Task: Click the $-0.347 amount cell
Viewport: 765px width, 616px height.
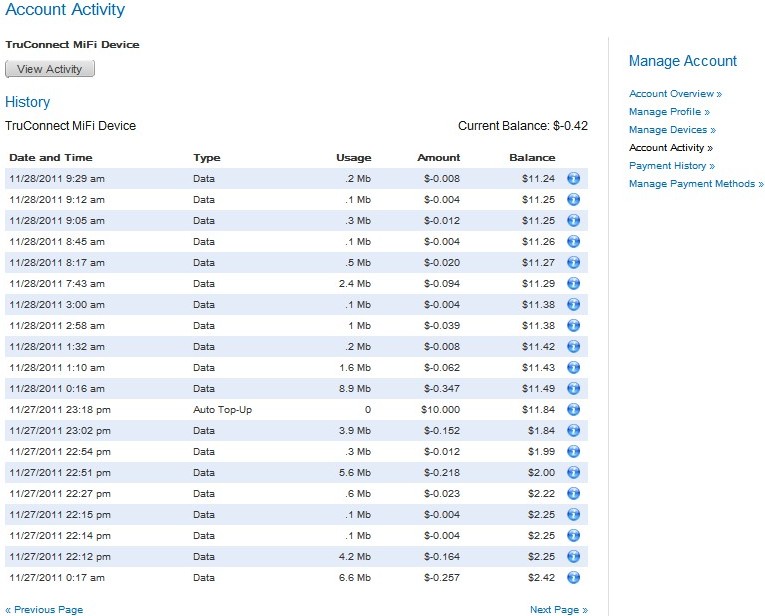Action: click(x=442, y=389)
